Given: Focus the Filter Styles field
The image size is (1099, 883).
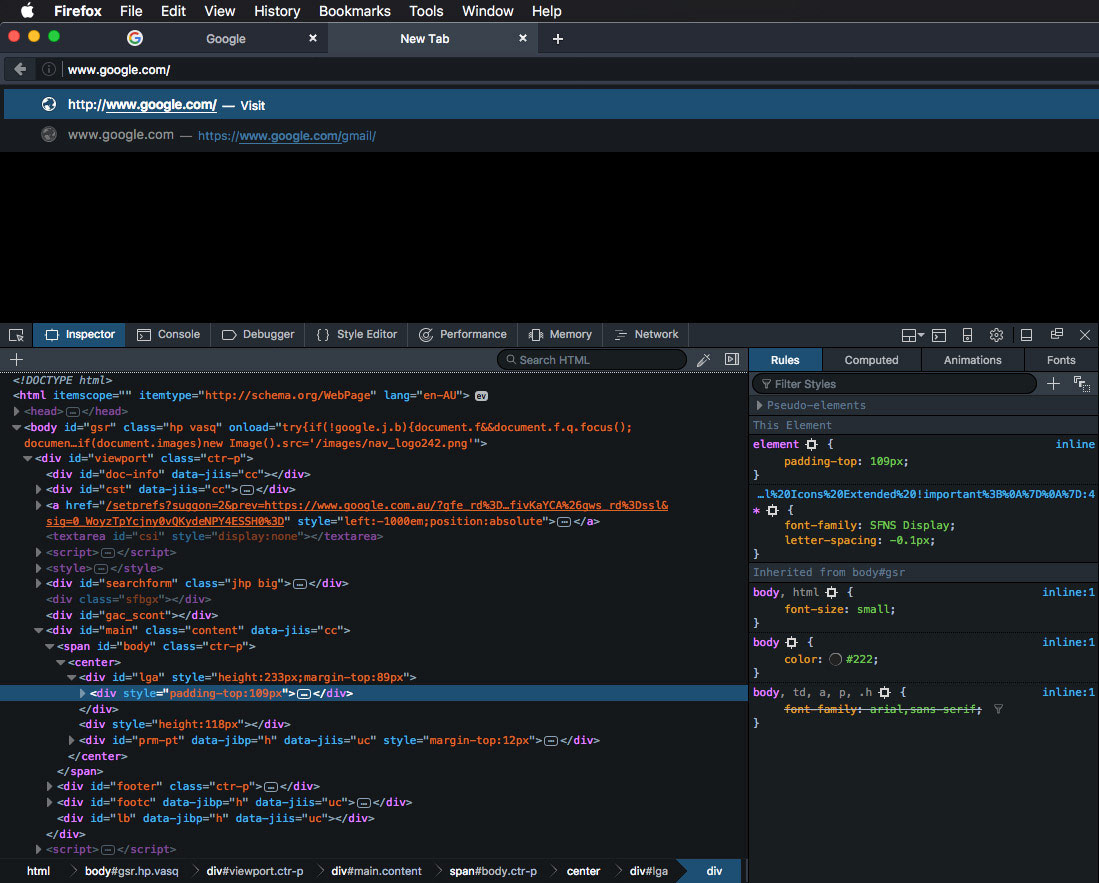Looking at the screenshot, I should click(x=894, y=384).
